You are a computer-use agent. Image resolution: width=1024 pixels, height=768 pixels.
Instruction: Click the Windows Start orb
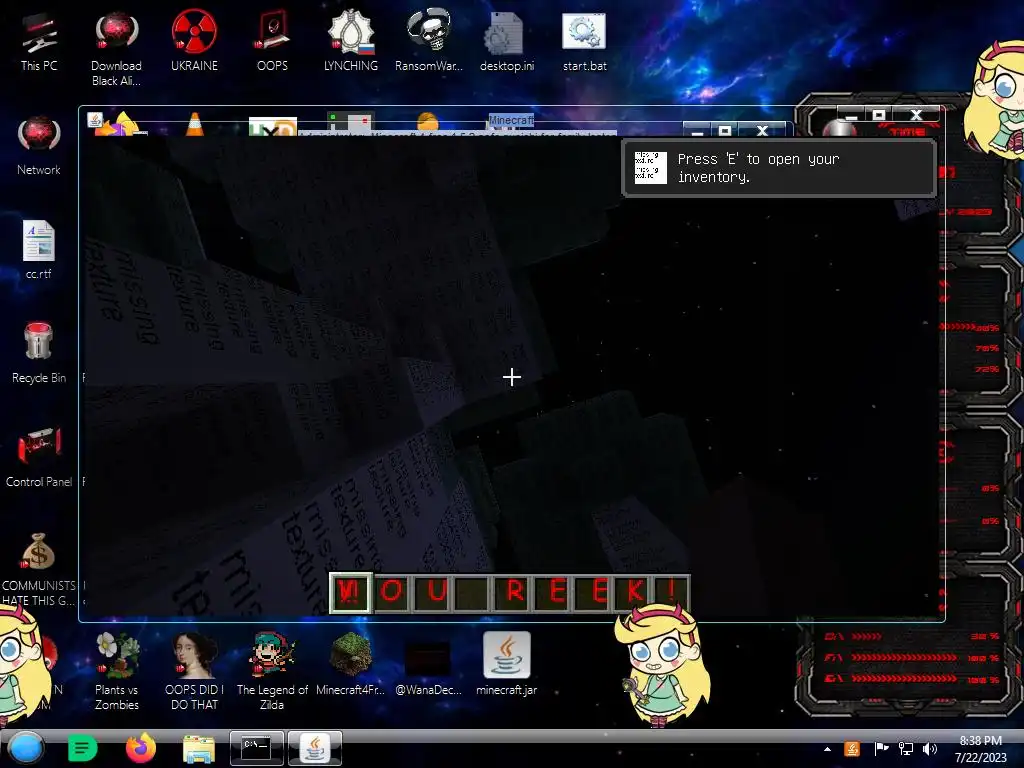pos(25,748)
